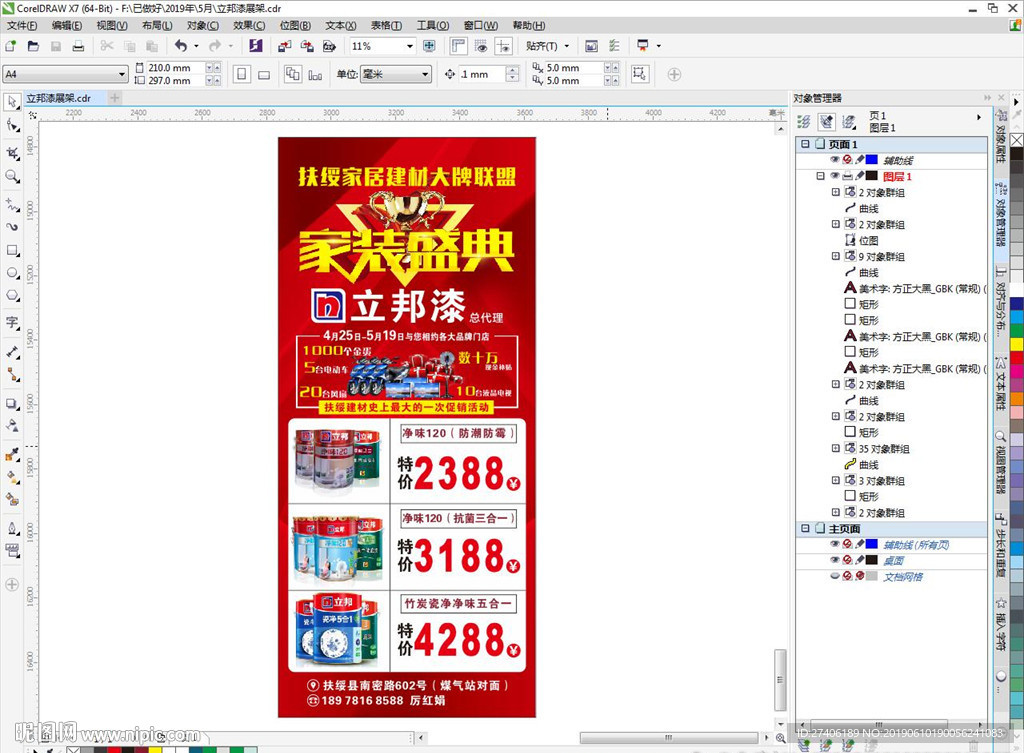Pick the yellow swatch in color palette

[1017, 344]
